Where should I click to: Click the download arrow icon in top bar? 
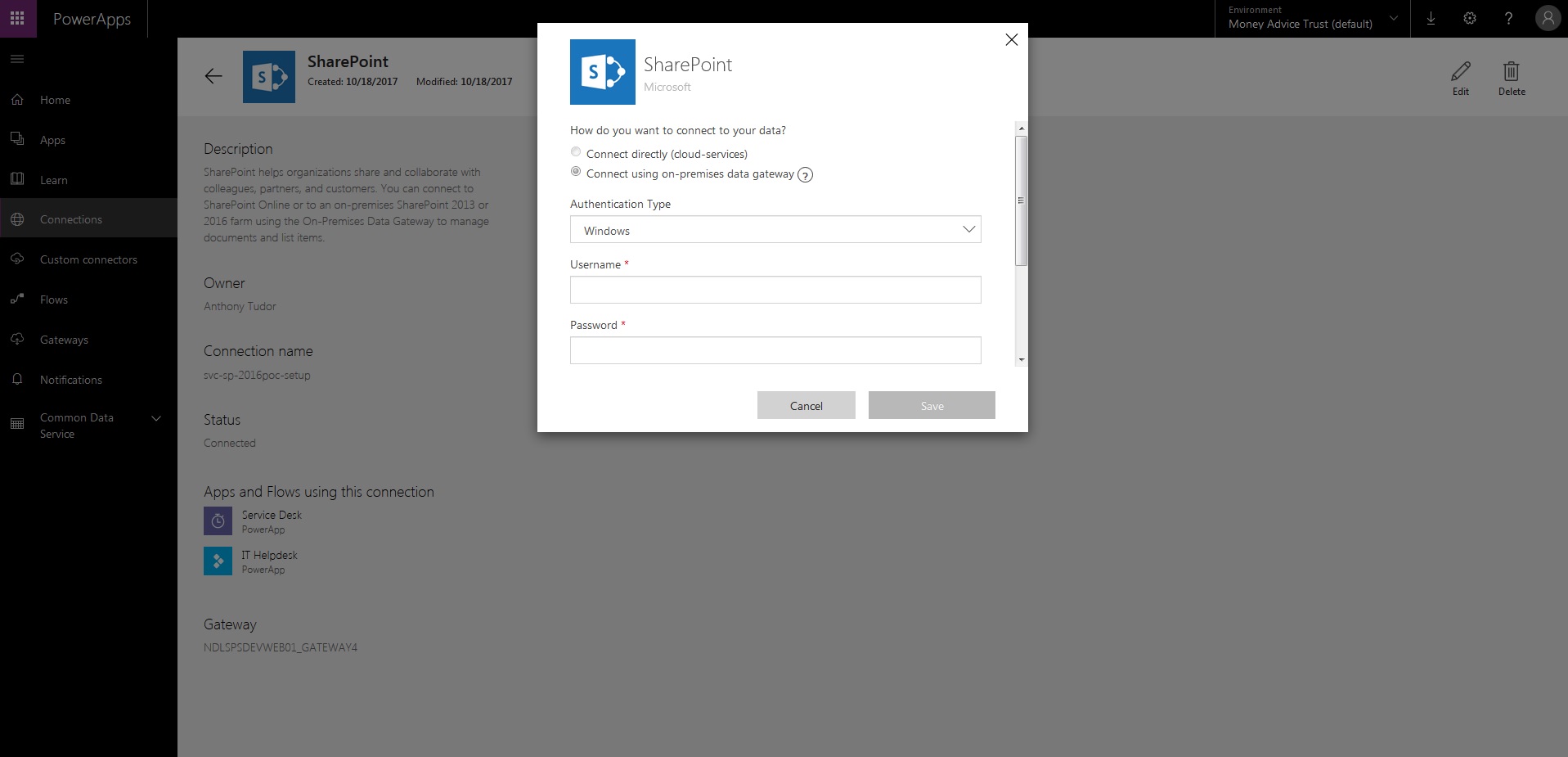pyautogui.click(x=1431, y=18)
